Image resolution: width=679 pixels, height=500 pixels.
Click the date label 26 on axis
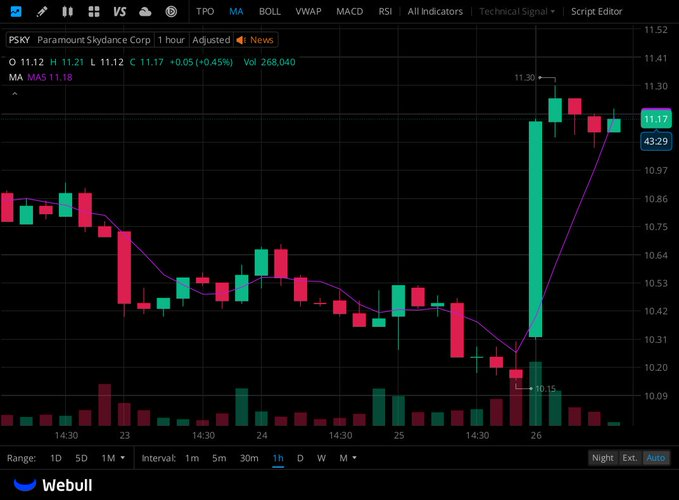click(x=536, y=435)
